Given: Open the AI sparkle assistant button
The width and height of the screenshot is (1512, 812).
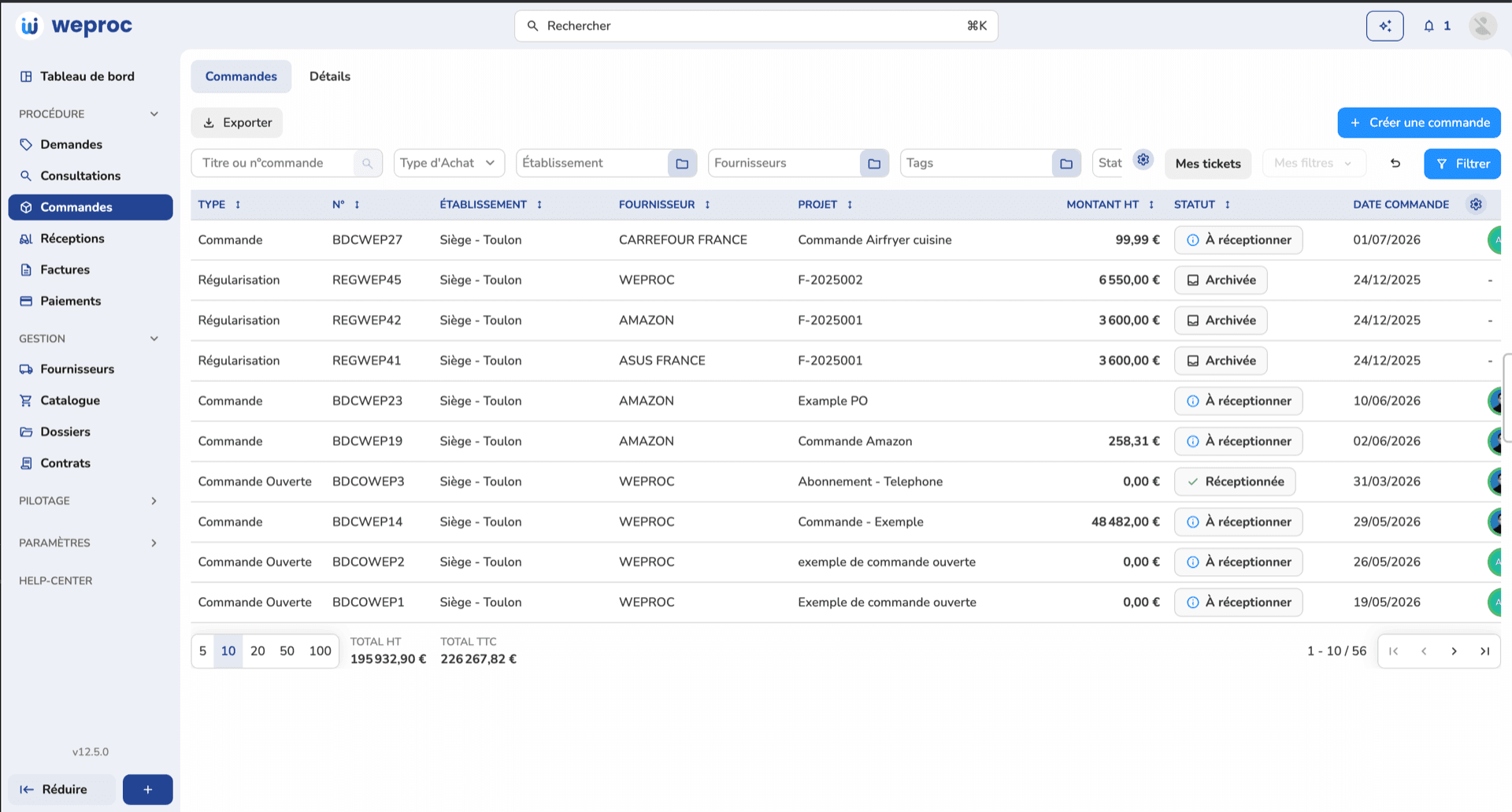Looking at the screenshot, I should coord(1384,26).
